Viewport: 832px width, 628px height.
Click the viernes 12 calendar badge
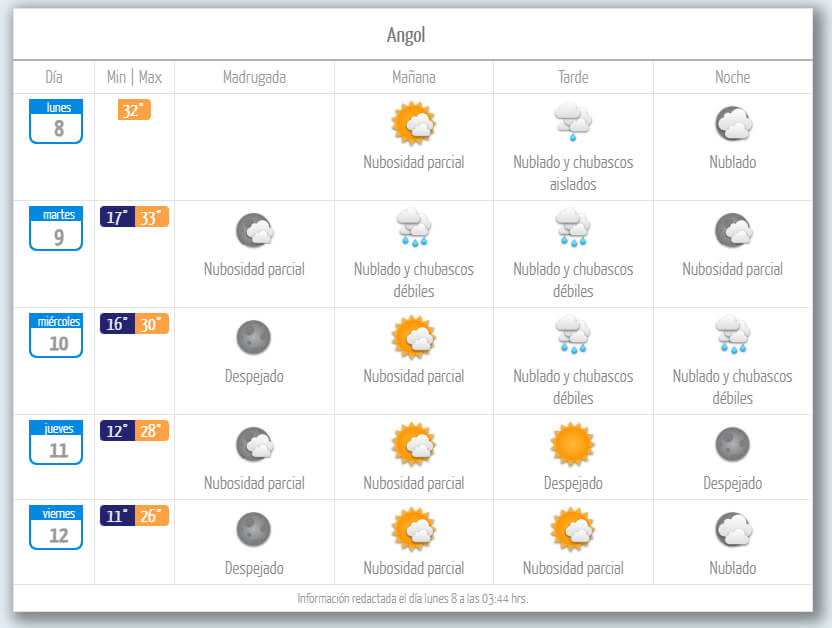[x=56, y=527]
